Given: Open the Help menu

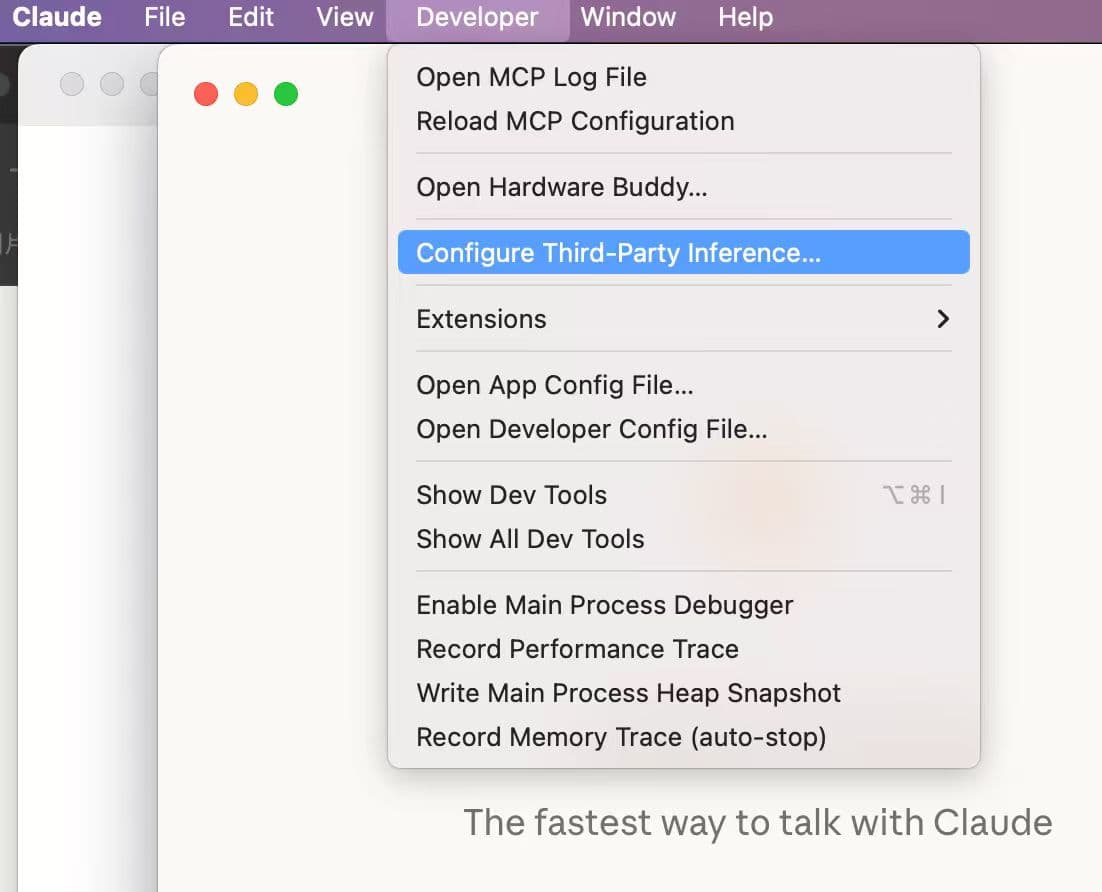Looking at the screenshot, I should [746, 17].
